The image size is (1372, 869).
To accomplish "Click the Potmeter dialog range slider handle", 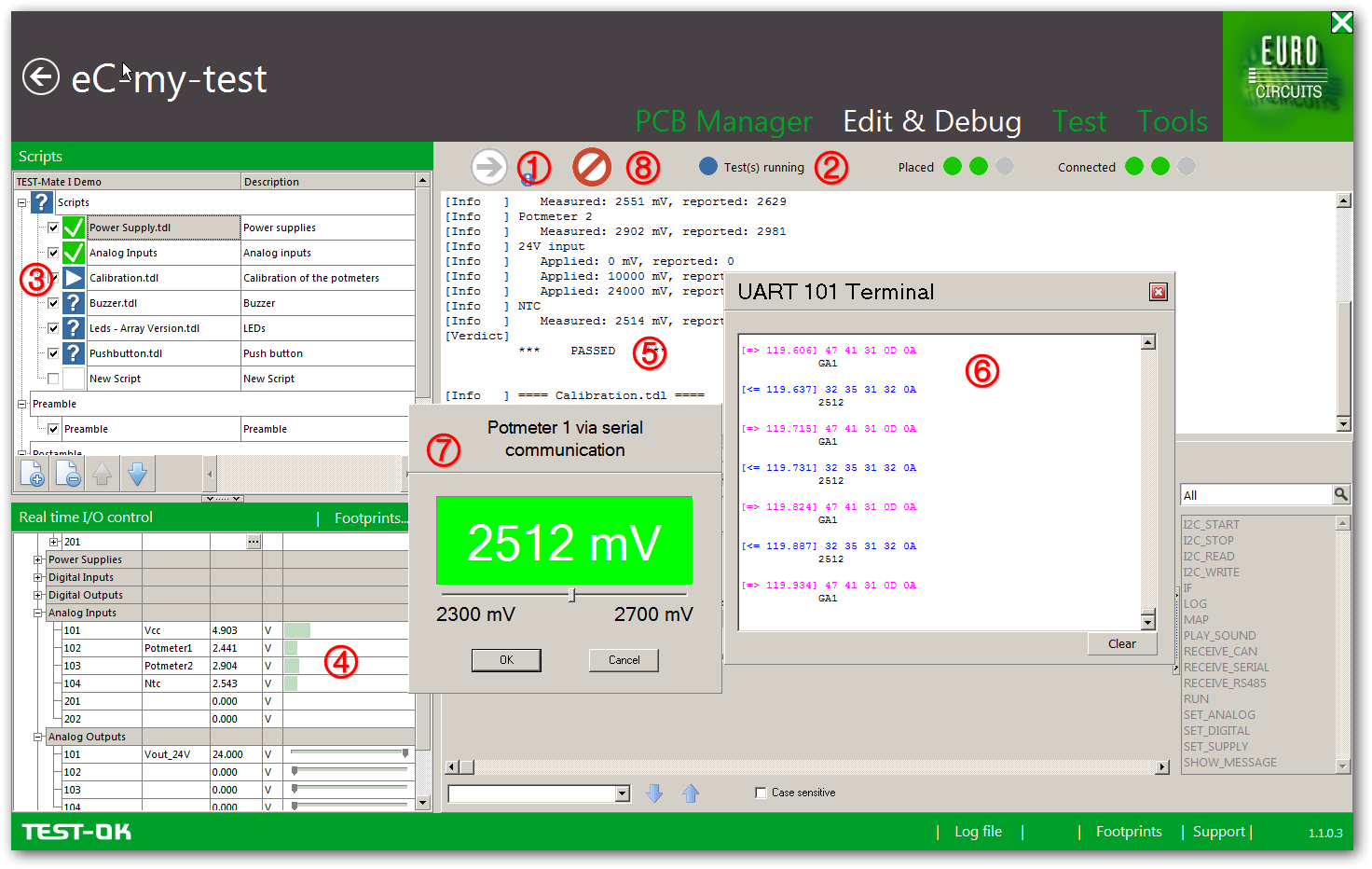I will pyautogui.click(x=572, y=595).
